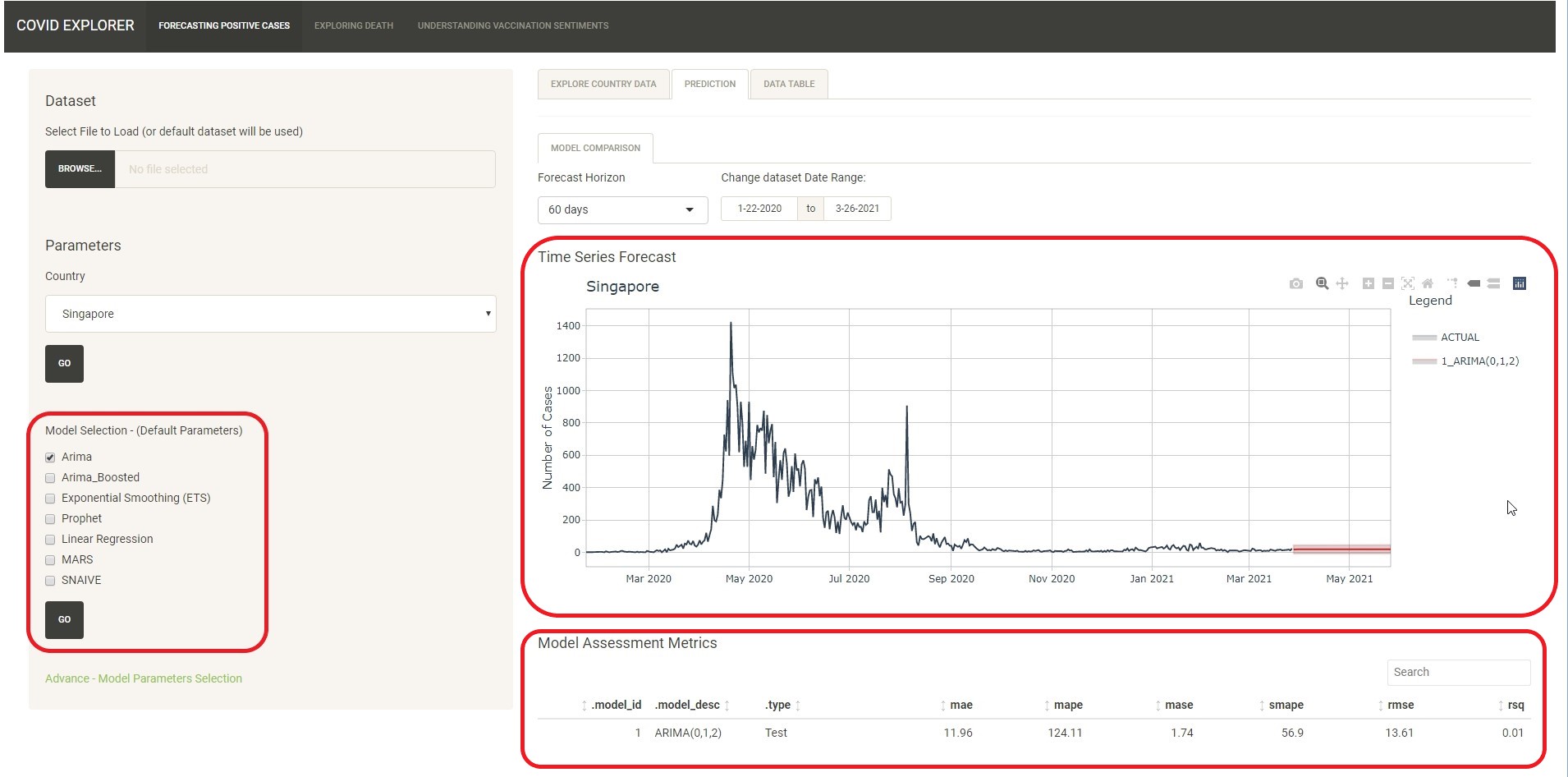Select the zoom magnifier tool in chart toolbar

pos(1322,283)
